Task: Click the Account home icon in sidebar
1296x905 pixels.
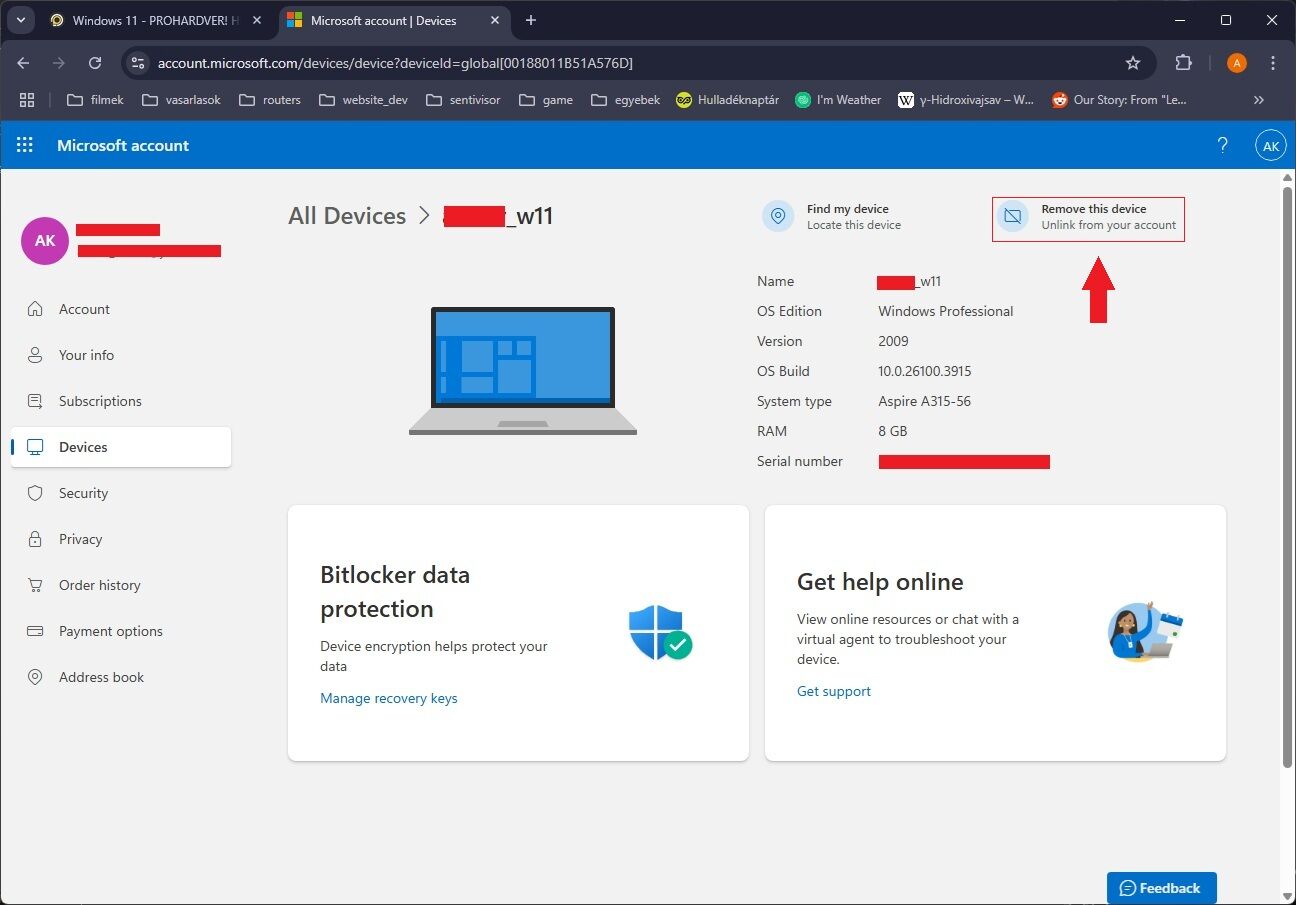Action: coord(35,309)
